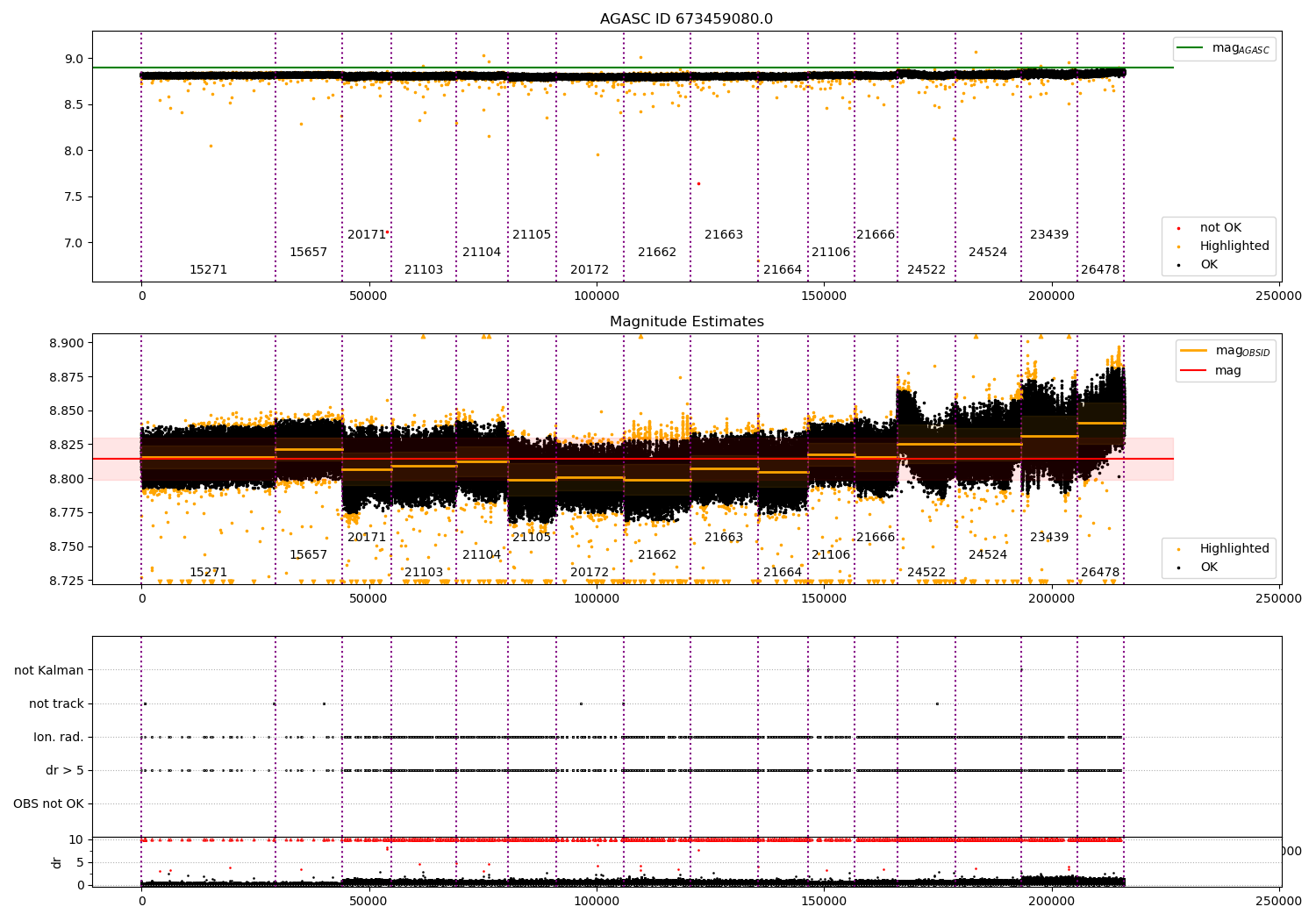Click the 200000 x-axis tick under Magnitude Estimates plot
The image size is (1316, 921).
pyautogui.click(x=1052, y=598)
